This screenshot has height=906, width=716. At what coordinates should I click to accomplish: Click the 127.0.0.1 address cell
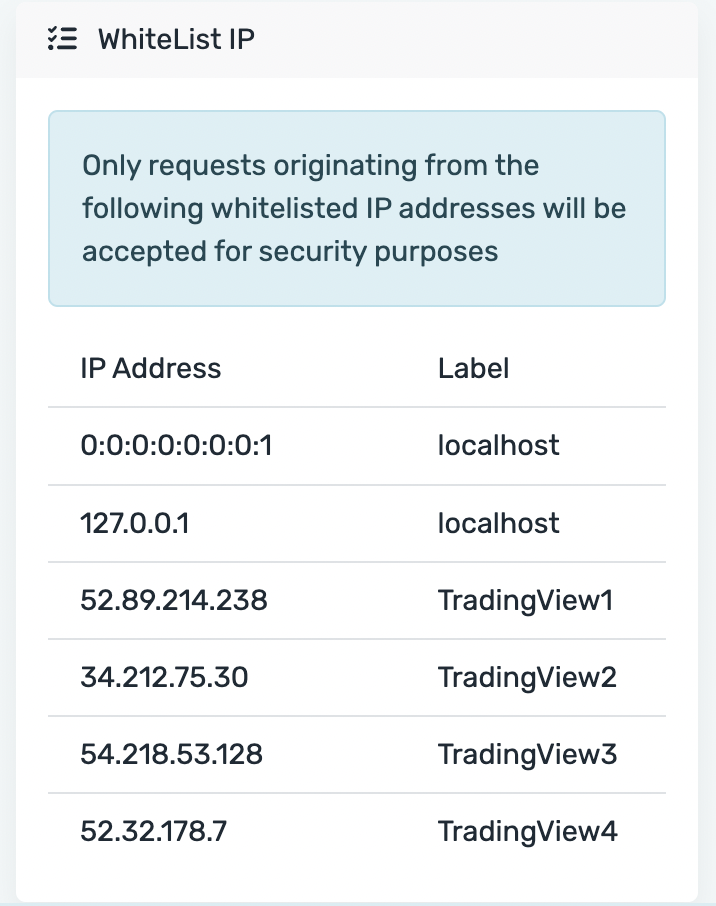tap(135, 523)
